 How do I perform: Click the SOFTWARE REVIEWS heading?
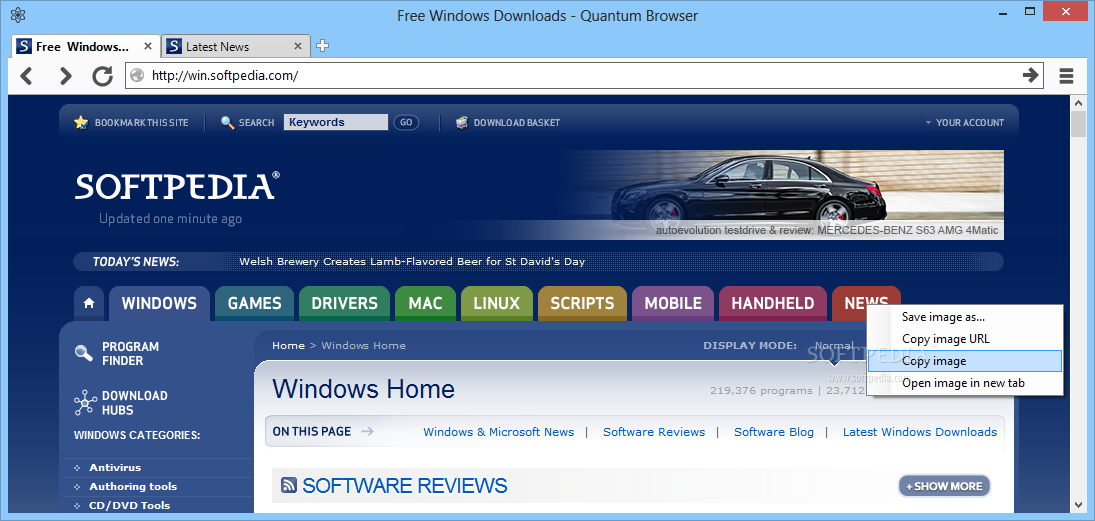(x=405, y=485)
